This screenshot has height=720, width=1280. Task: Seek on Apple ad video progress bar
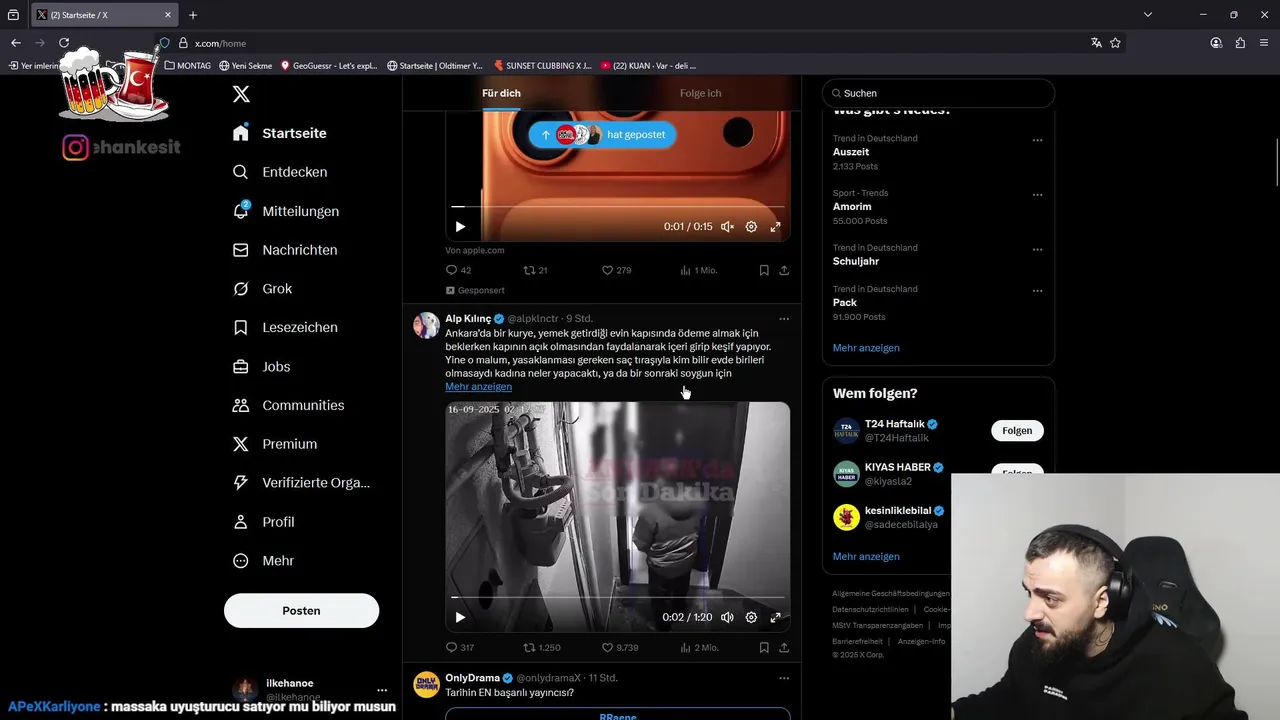point(617,207)
